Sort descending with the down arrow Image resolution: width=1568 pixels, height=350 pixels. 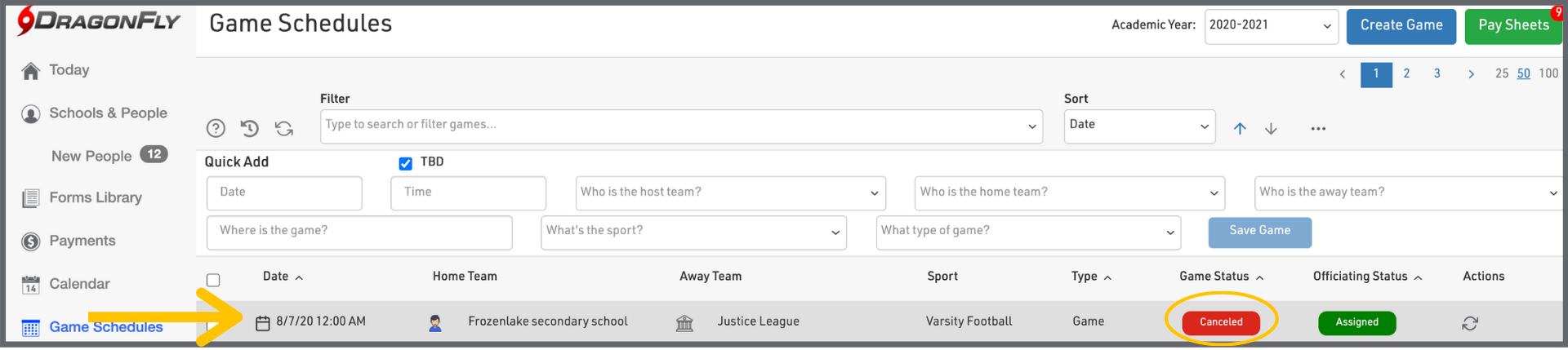1271,128
